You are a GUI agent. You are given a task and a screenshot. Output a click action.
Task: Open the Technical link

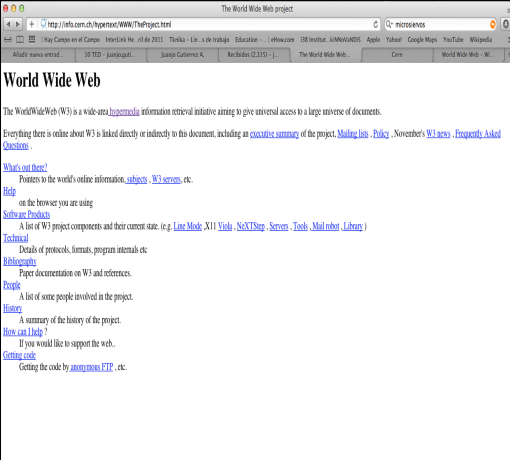(x=16, y=238)
